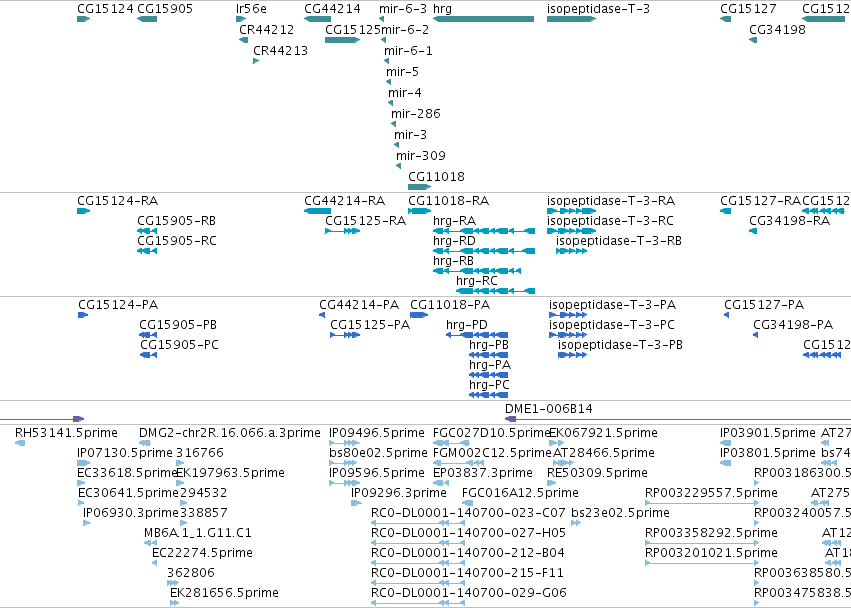Select the CG15905-RB transcript
Image resolution: width=851 pixels, height=608 pixels.
[147, 231]
